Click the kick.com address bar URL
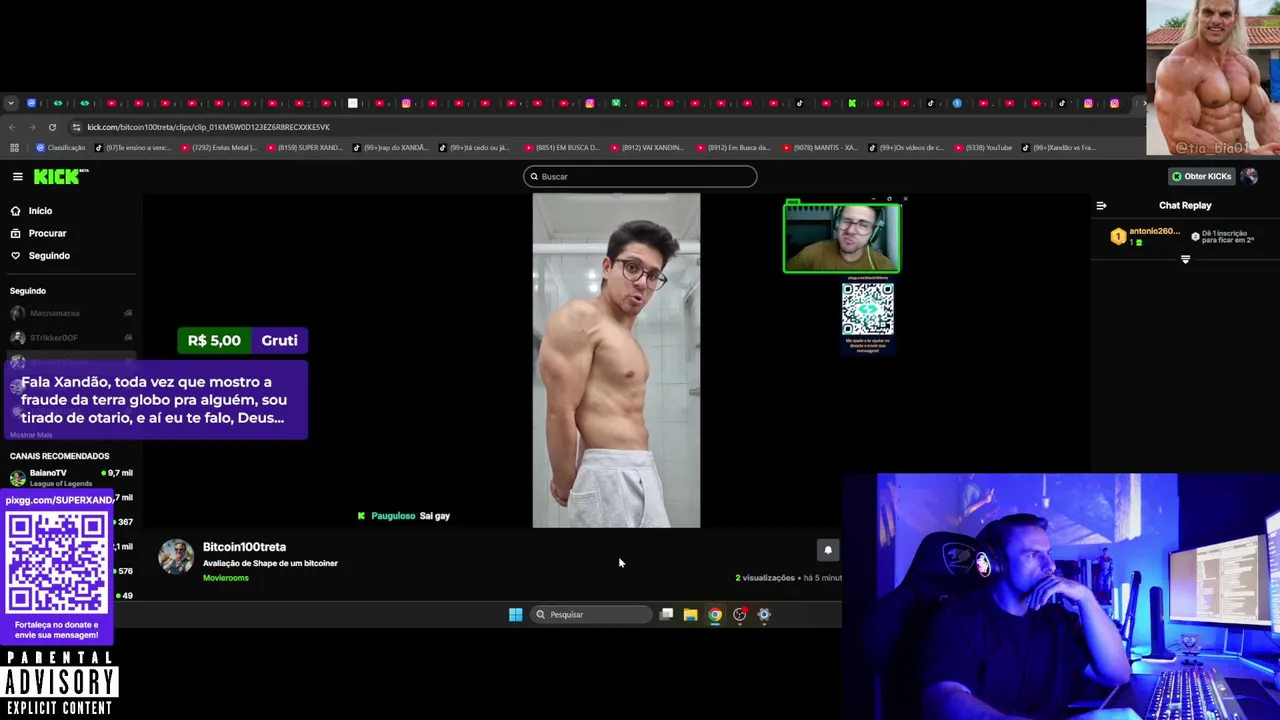 coord(208,127)
